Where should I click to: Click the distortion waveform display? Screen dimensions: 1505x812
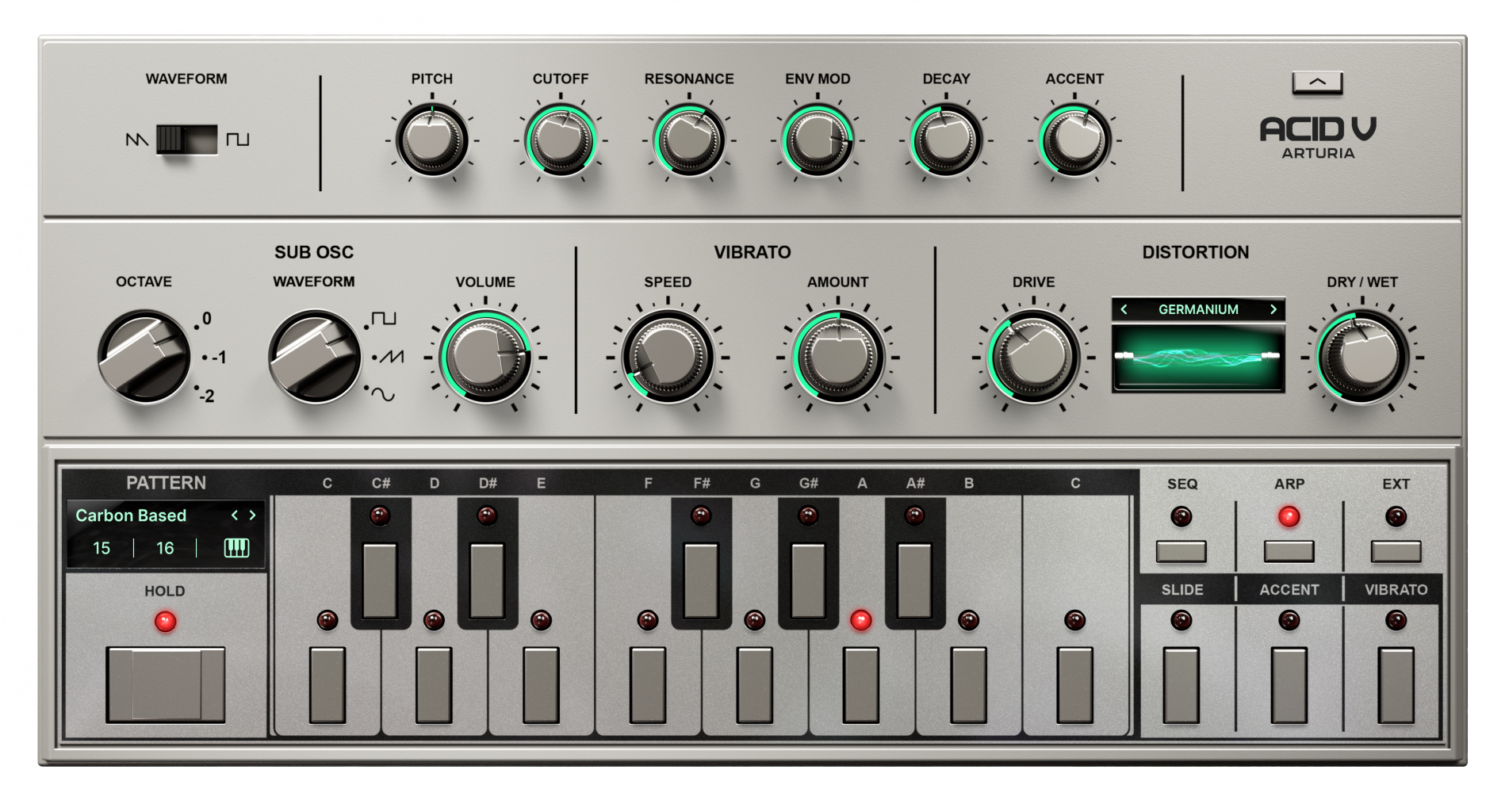pos(1198,358)
